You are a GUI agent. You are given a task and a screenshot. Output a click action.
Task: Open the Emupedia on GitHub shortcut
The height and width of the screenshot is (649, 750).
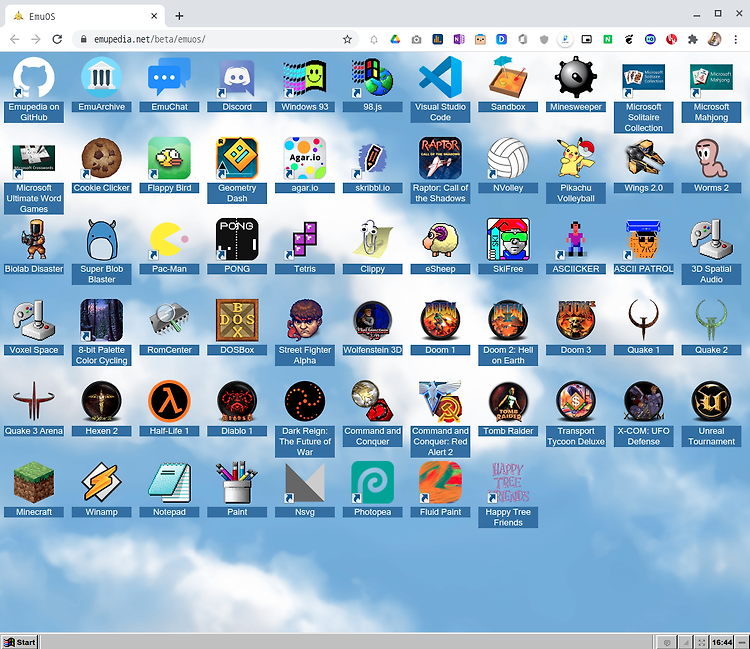33,77
